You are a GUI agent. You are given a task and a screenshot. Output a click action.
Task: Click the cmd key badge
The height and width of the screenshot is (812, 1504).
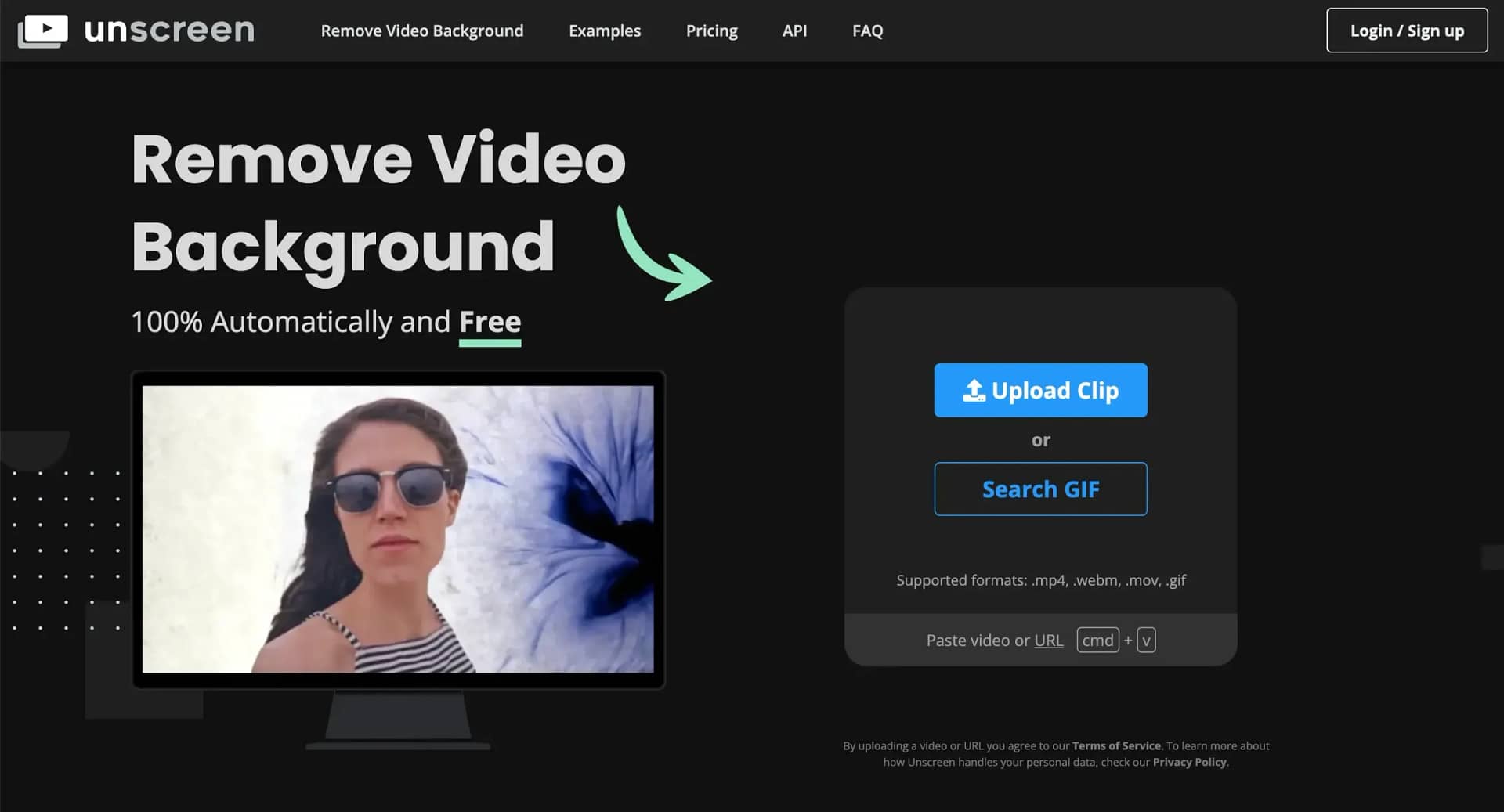(x=1097, y=640)
